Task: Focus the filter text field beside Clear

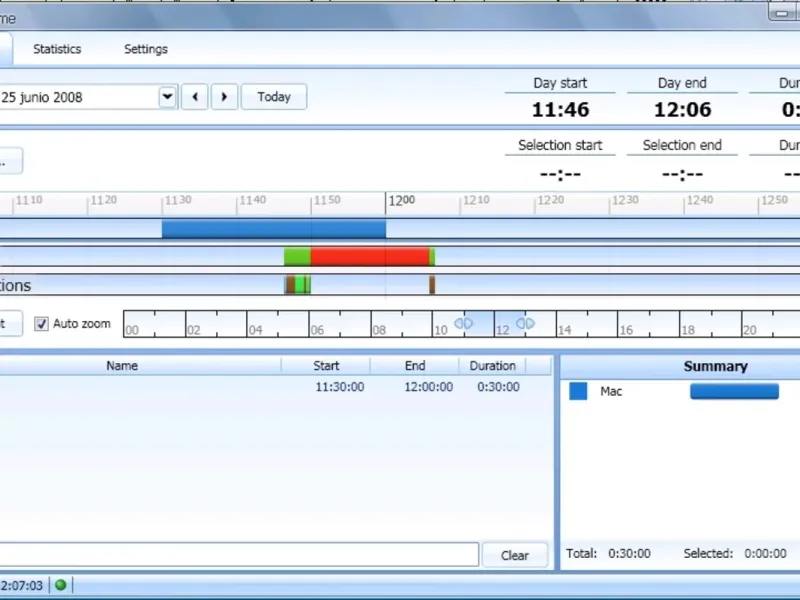Action: [x=239, y=555]
